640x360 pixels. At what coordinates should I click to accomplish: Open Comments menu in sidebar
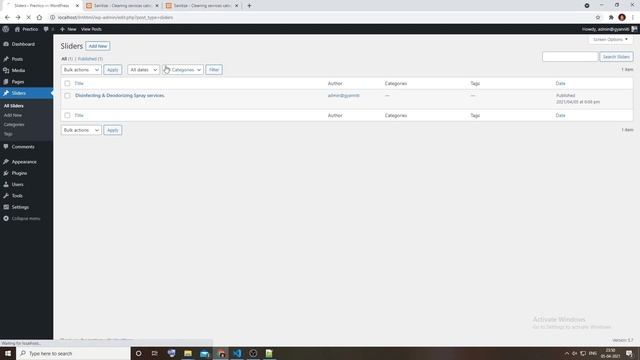23,147
